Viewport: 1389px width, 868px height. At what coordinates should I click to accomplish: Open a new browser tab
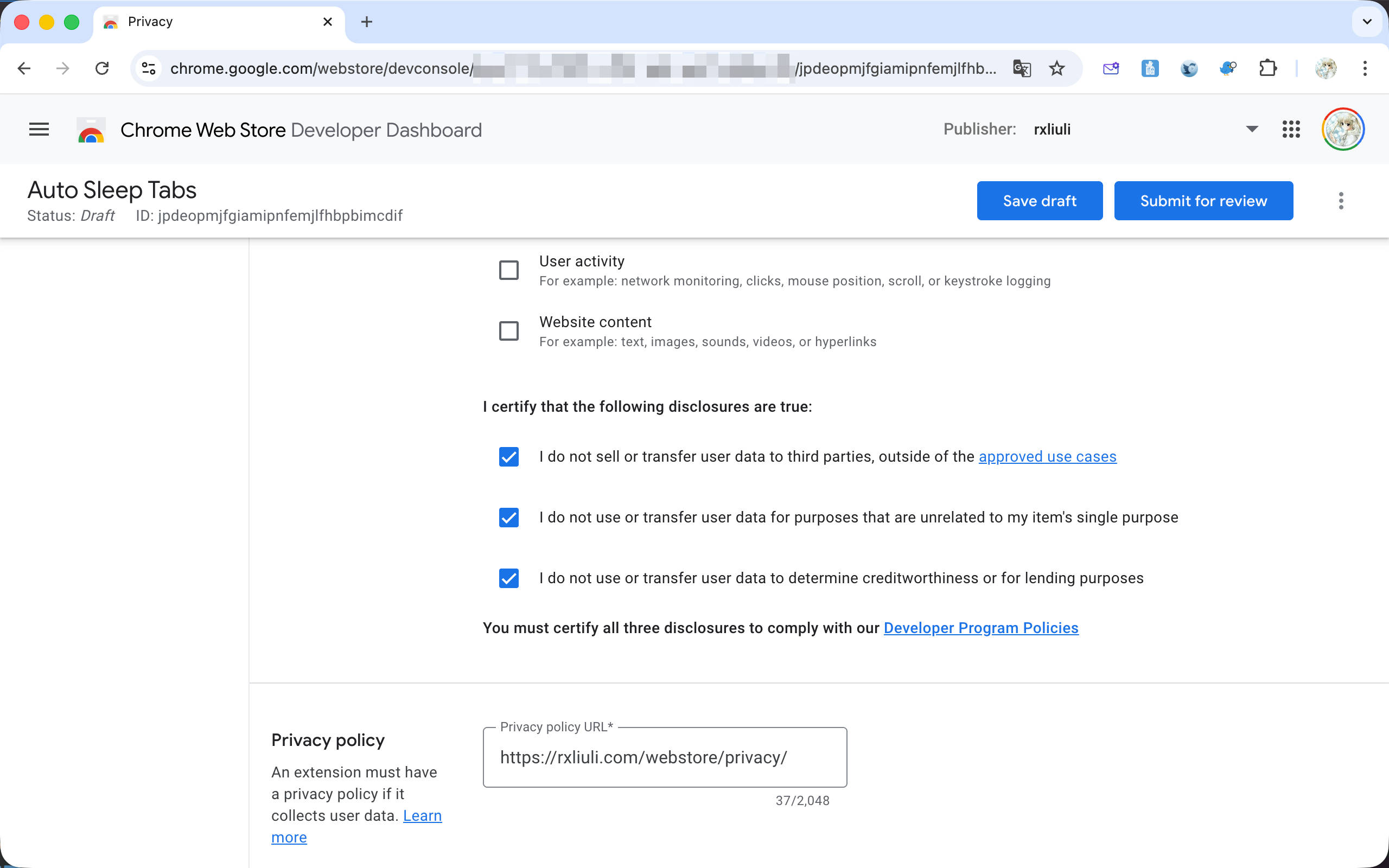[367, 22]
